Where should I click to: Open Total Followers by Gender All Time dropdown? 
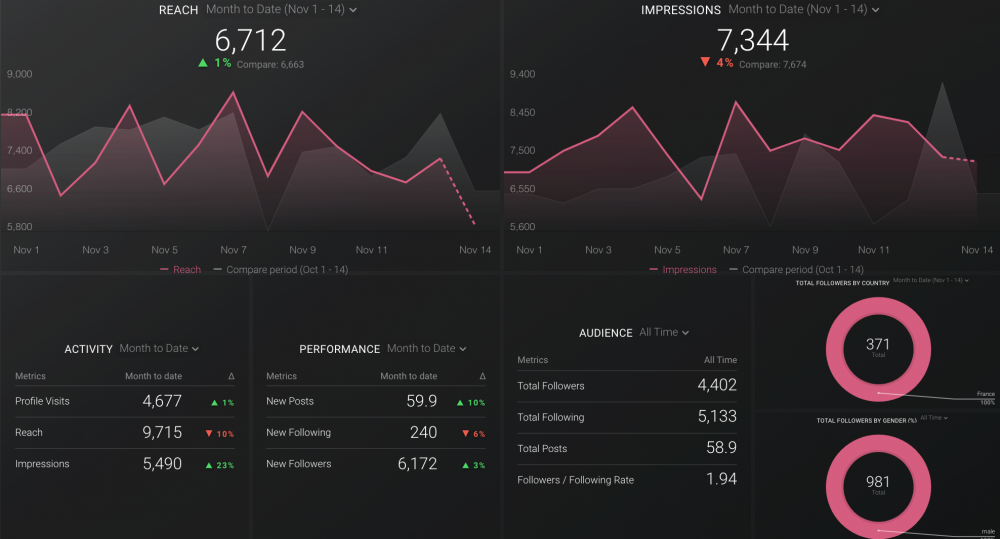point(934,418)
